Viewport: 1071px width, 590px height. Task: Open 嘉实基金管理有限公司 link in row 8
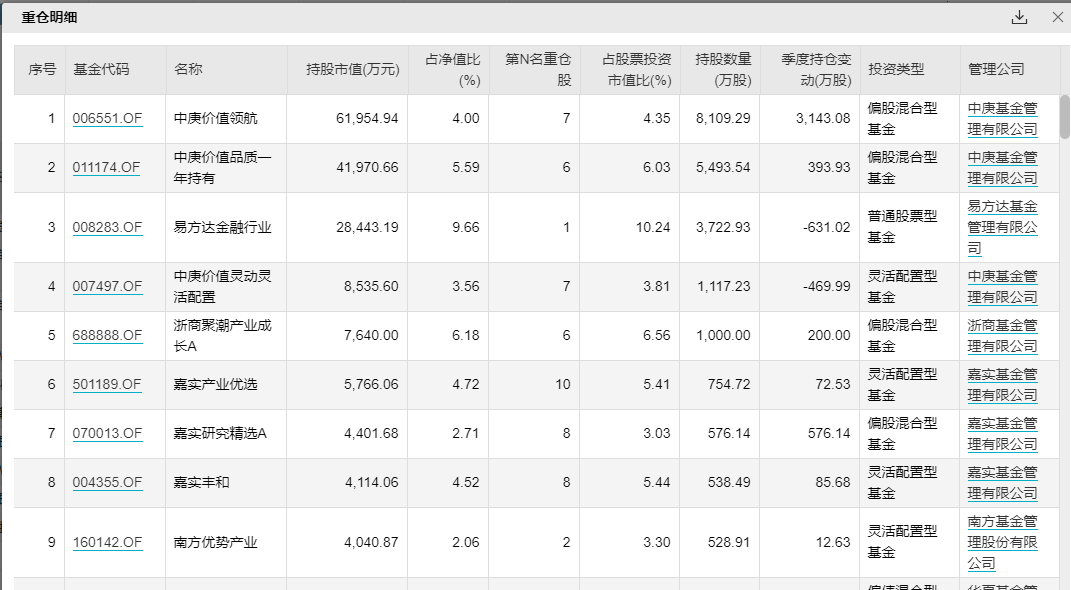(x=1002, y=482)
